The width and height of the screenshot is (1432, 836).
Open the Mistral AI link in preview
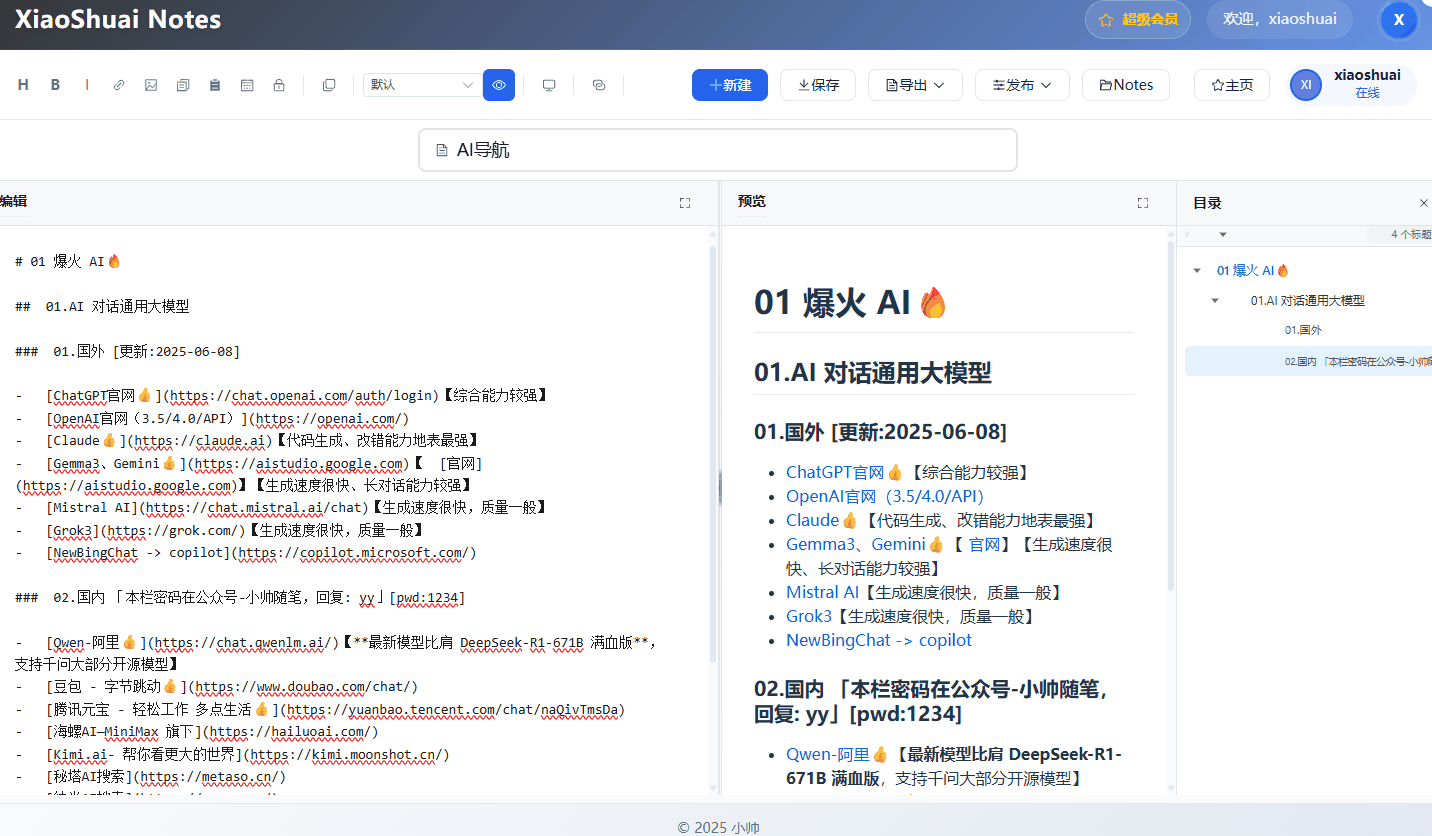[822, 592]
